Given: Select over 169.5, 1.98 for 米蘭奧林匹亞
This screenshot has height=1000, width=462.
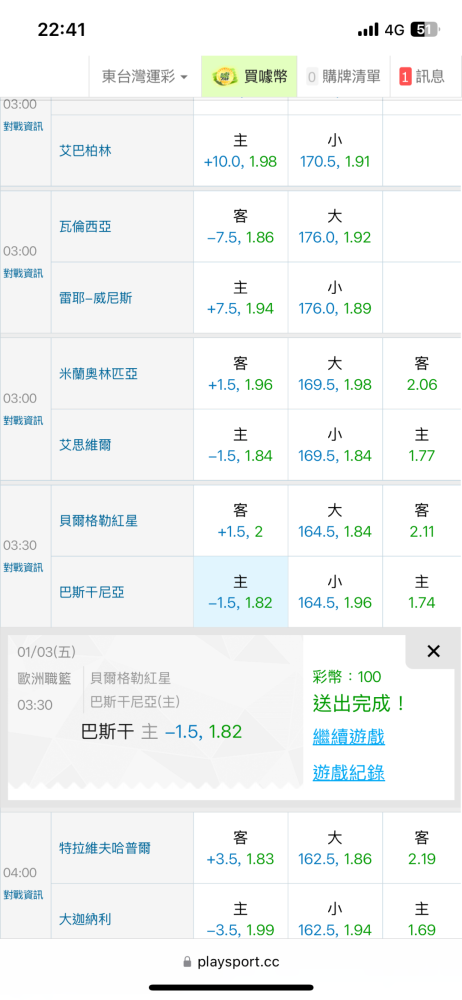Looking at the screenshot, I should pyautogui.click(x=335, y=374).
